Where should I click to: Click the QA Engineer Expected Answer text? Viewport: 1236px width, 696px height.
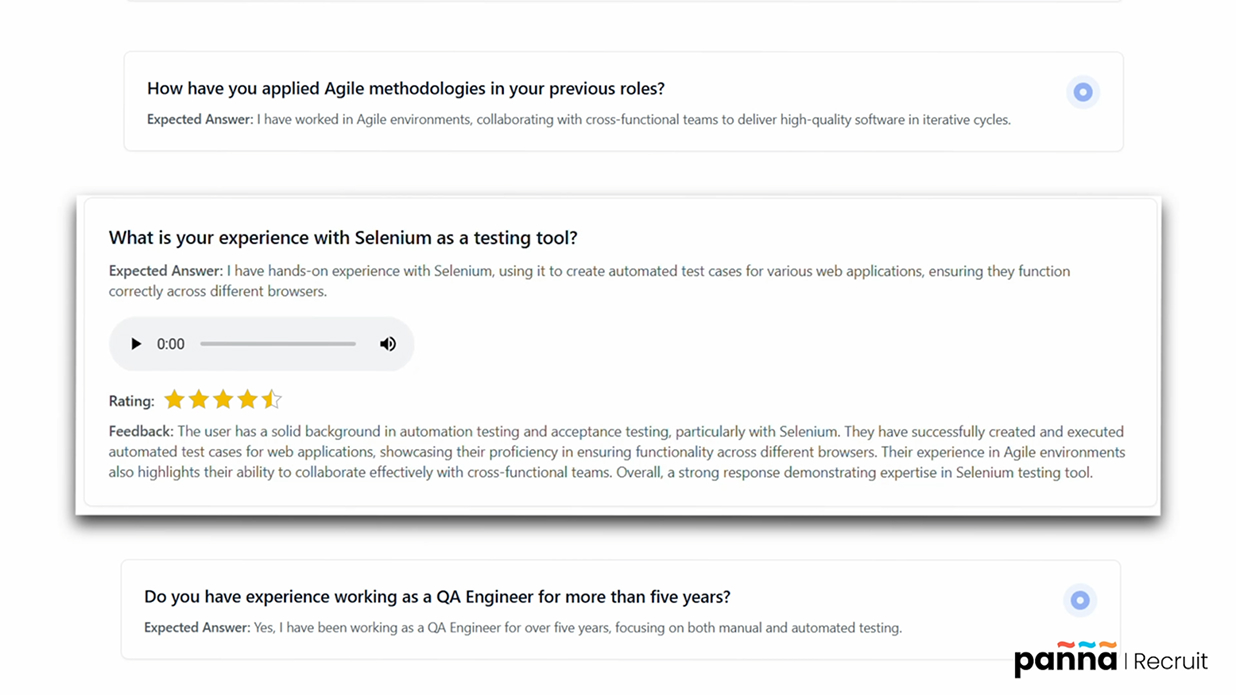tap(523, 628)
